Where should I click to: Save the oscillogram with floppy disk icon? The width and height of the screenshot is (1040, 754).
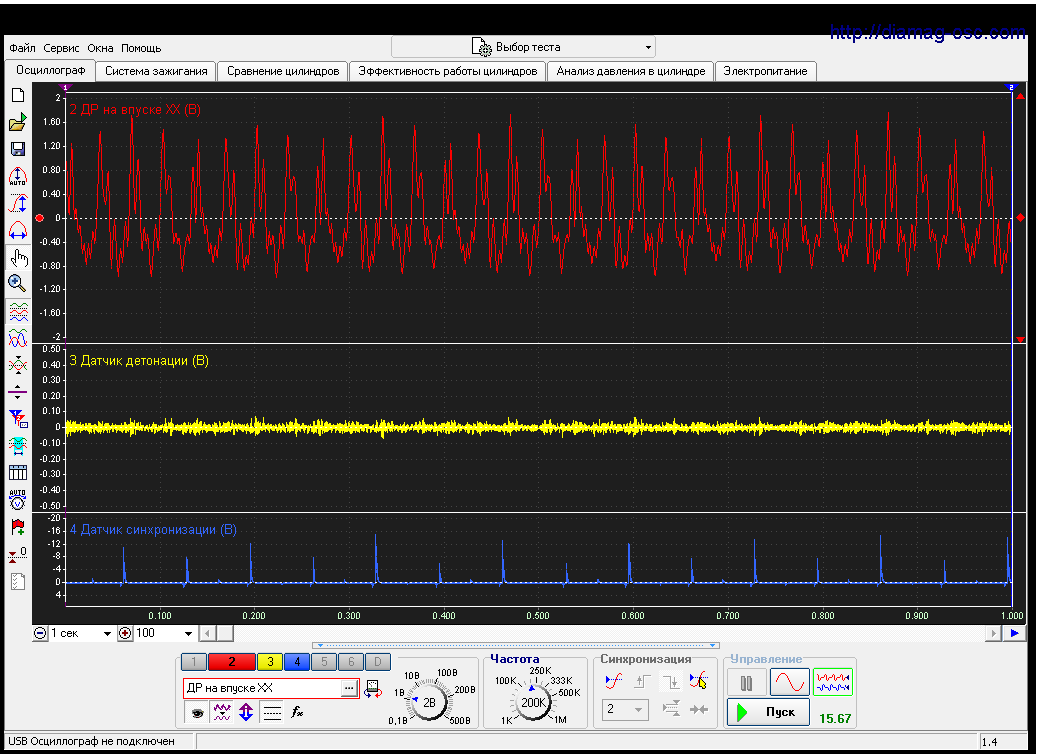(x=18, y=149)
